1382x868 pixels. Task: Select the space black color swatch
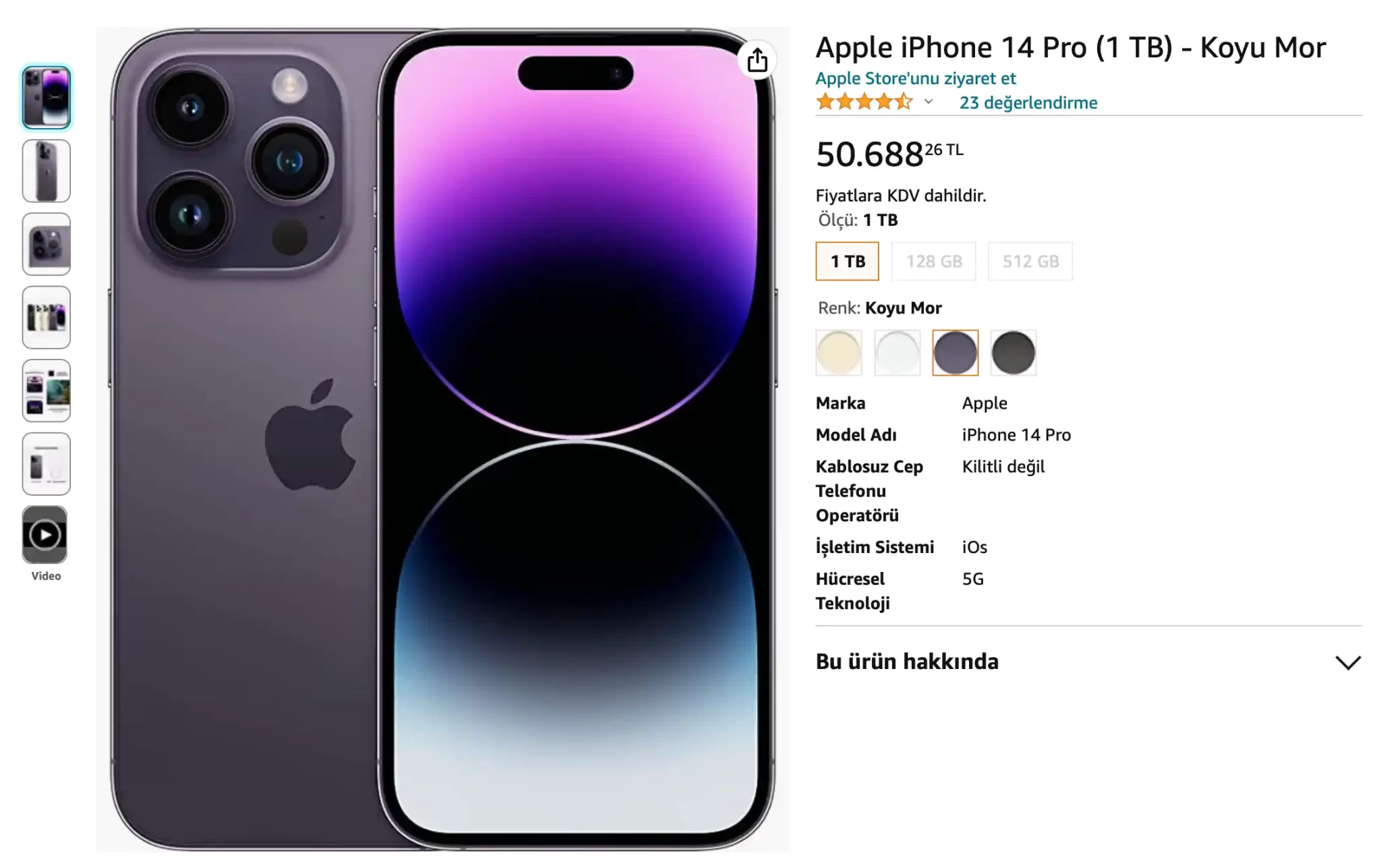[x=1013, y=353]
